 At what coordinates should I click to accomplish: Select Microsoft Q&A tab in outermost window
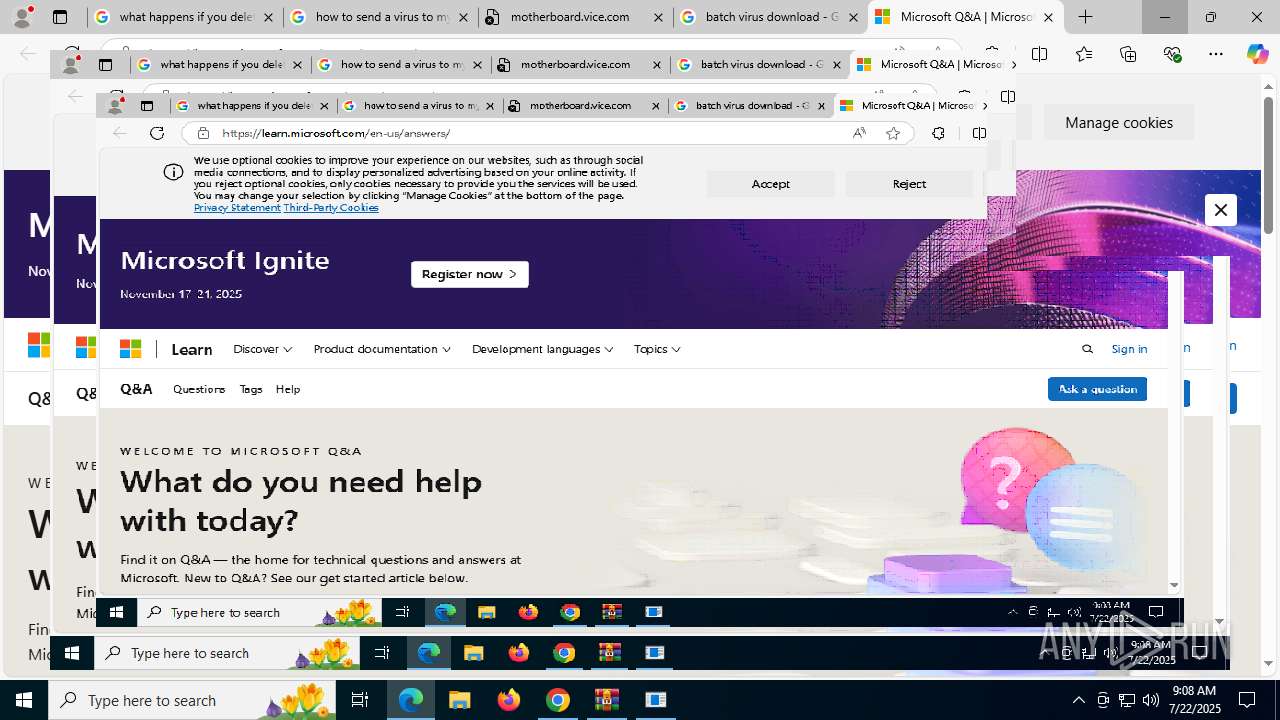tap(965, 17)
